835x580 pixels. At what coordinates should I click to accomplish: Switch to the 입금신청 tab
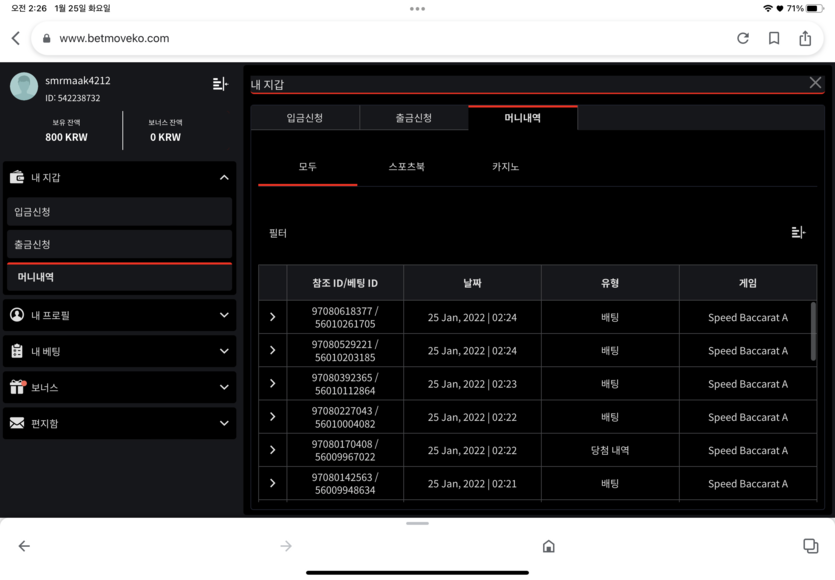click(305, 118)
